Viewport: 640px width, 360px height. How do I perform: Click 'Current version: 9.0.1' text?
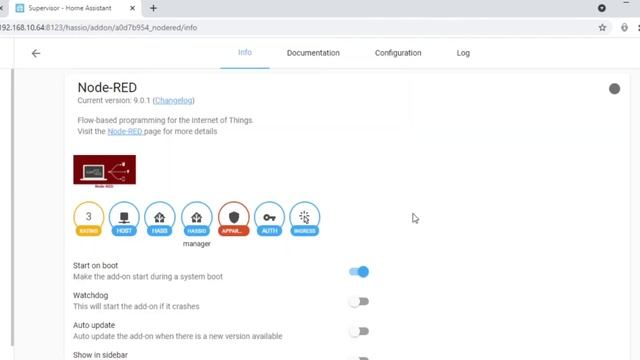pos(114,100)
